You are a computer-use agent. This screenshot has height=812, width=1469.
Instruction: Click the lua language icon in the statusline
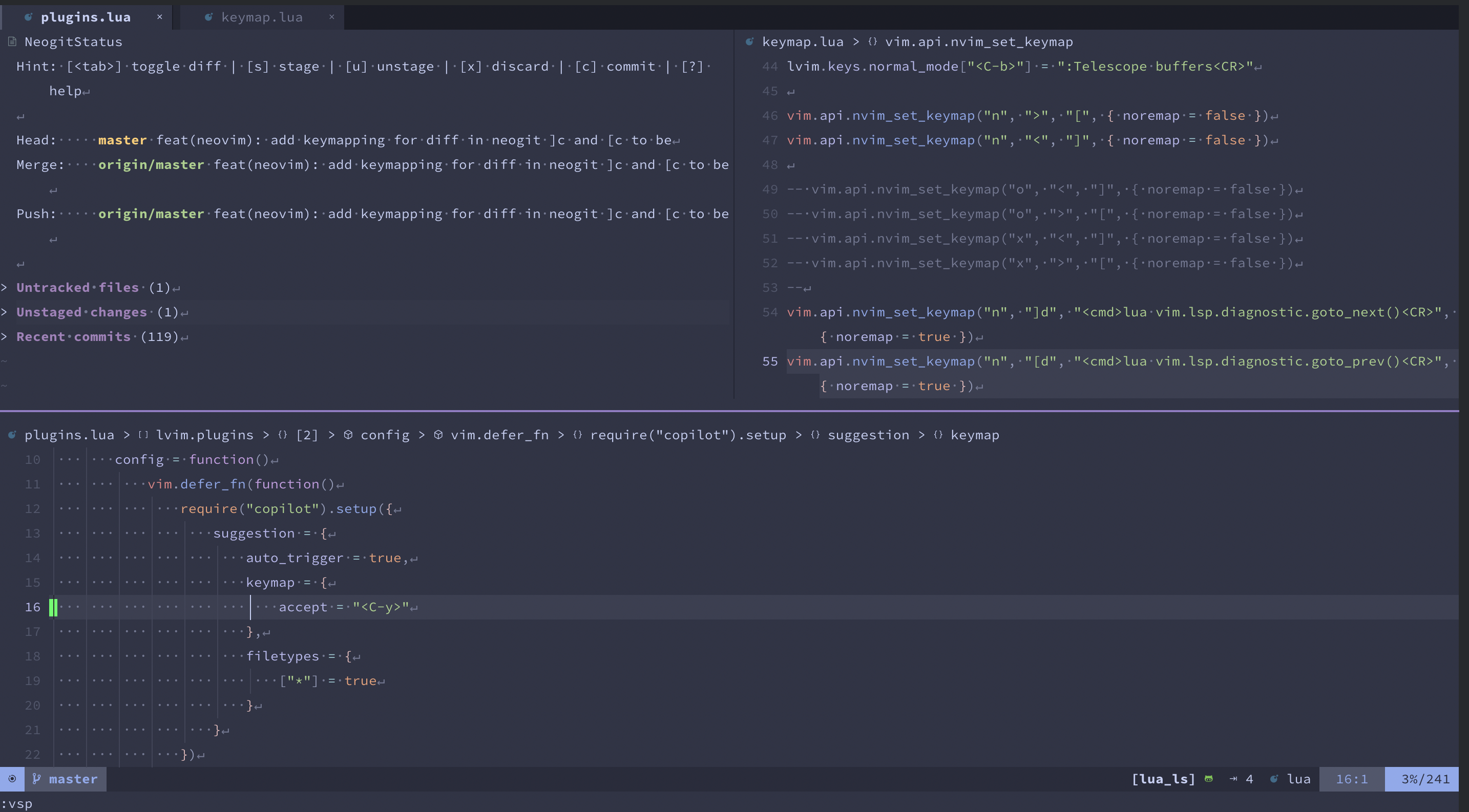[x=1275, y=779]
